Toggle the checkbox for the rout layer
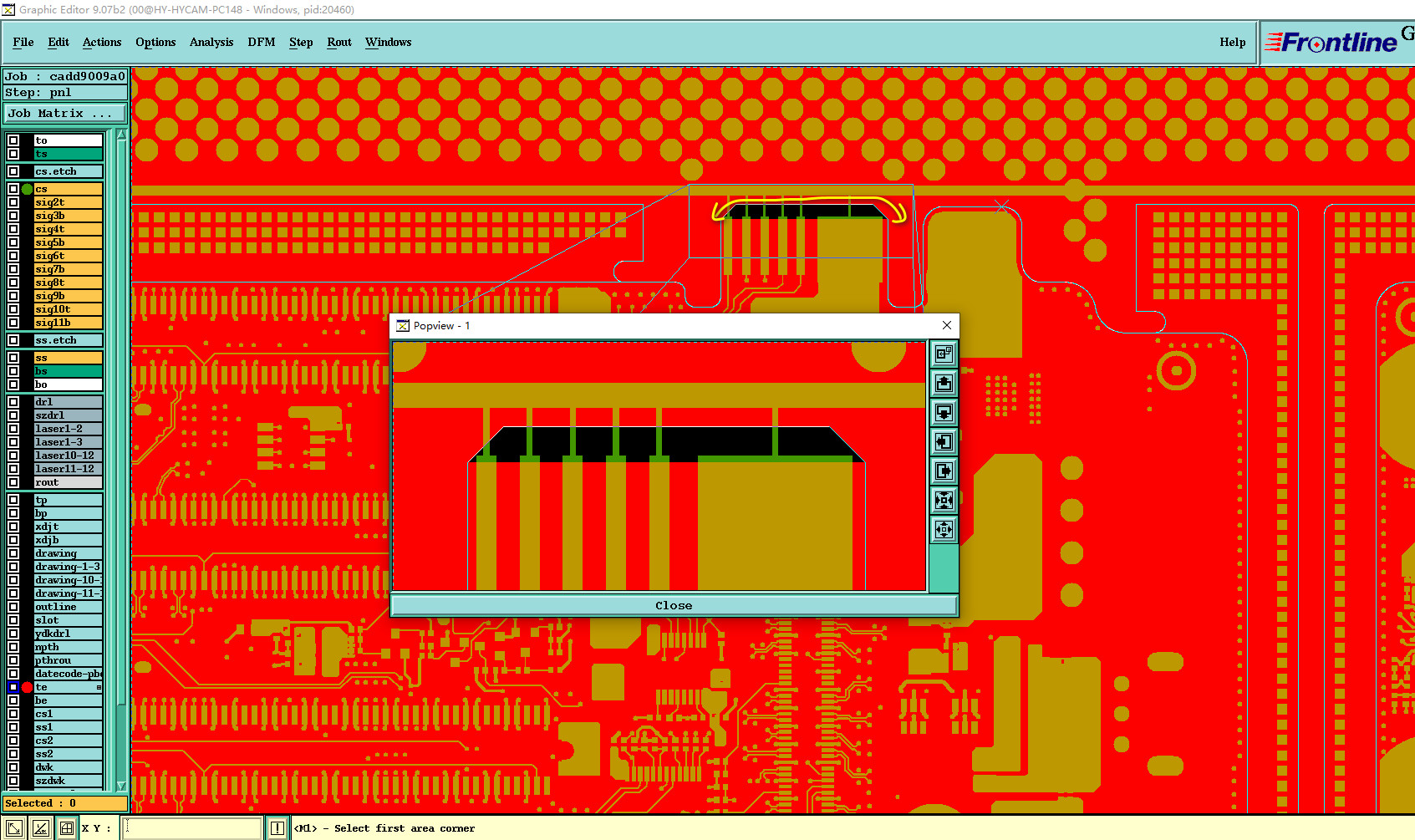This screenshot has width=1415, height=840. click(x=13, y=482)
